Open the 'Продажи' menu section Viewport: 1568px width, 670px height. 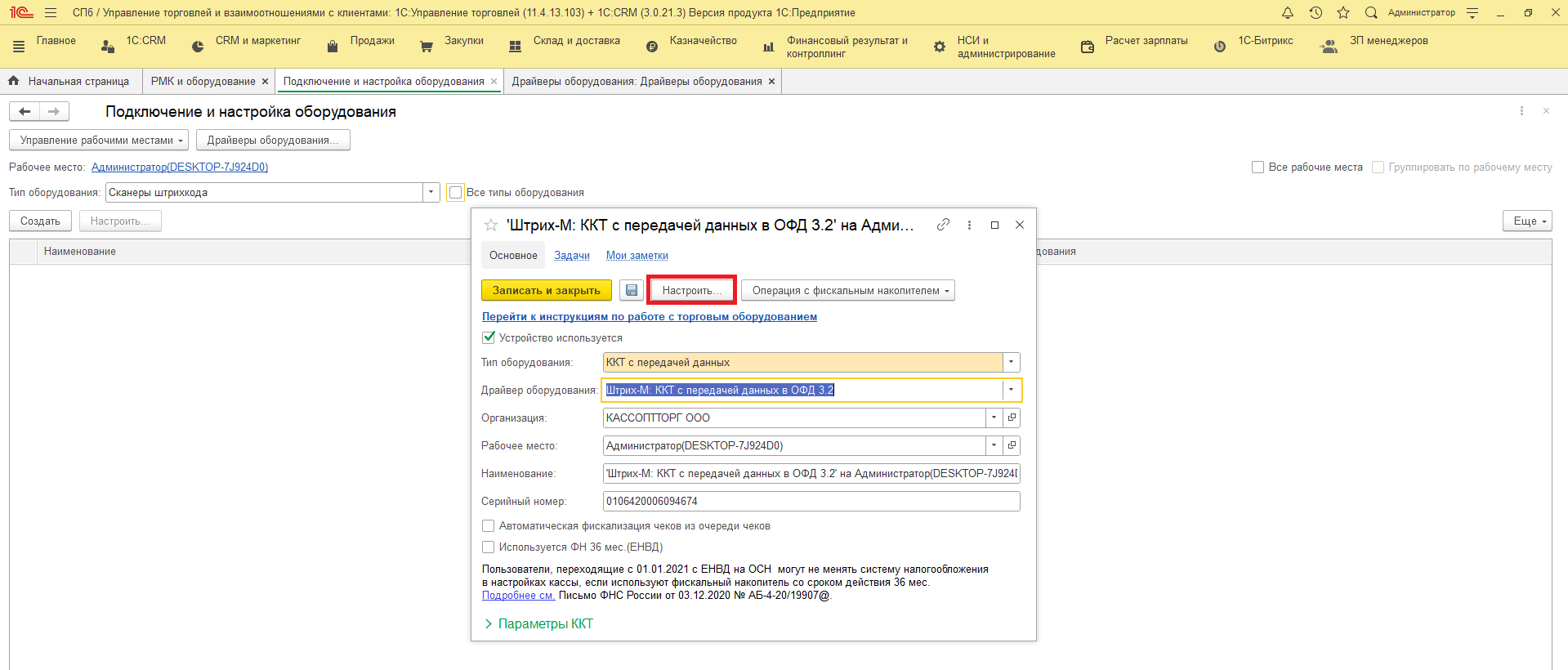point(372,41)
